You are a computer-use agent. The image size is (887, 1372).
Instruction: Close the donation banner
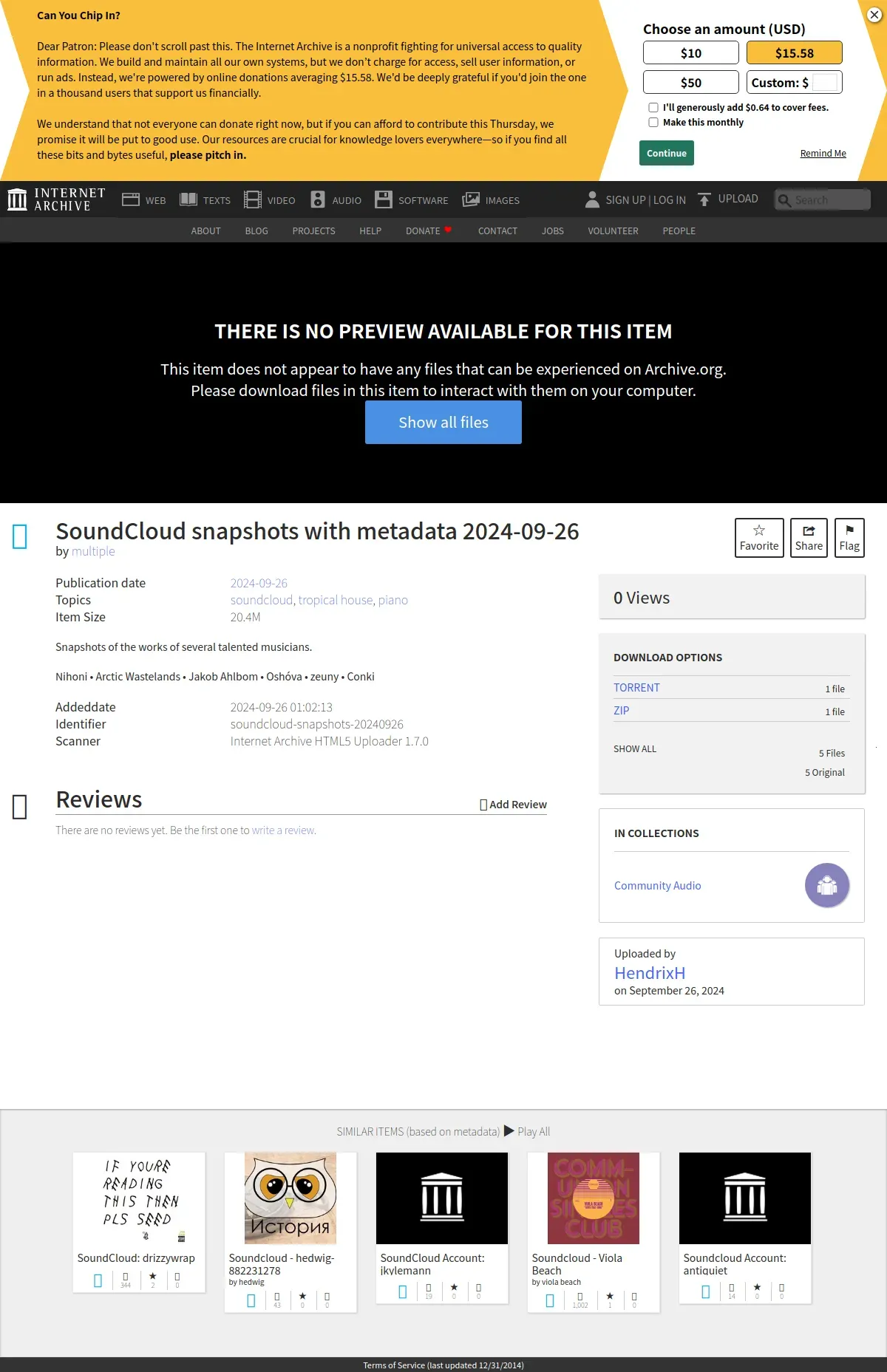[874, 14]
